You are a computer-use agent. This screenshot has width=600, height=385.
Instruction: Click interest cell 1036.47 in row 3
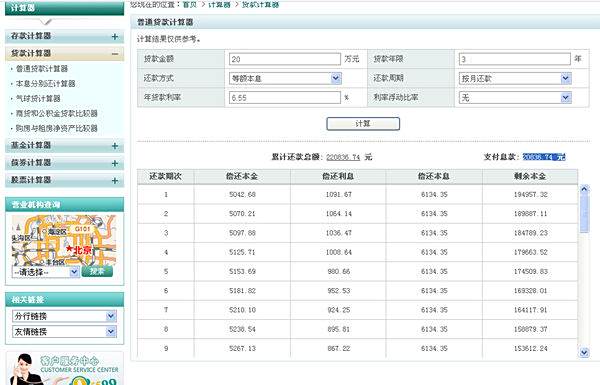(x=339, y=233)
